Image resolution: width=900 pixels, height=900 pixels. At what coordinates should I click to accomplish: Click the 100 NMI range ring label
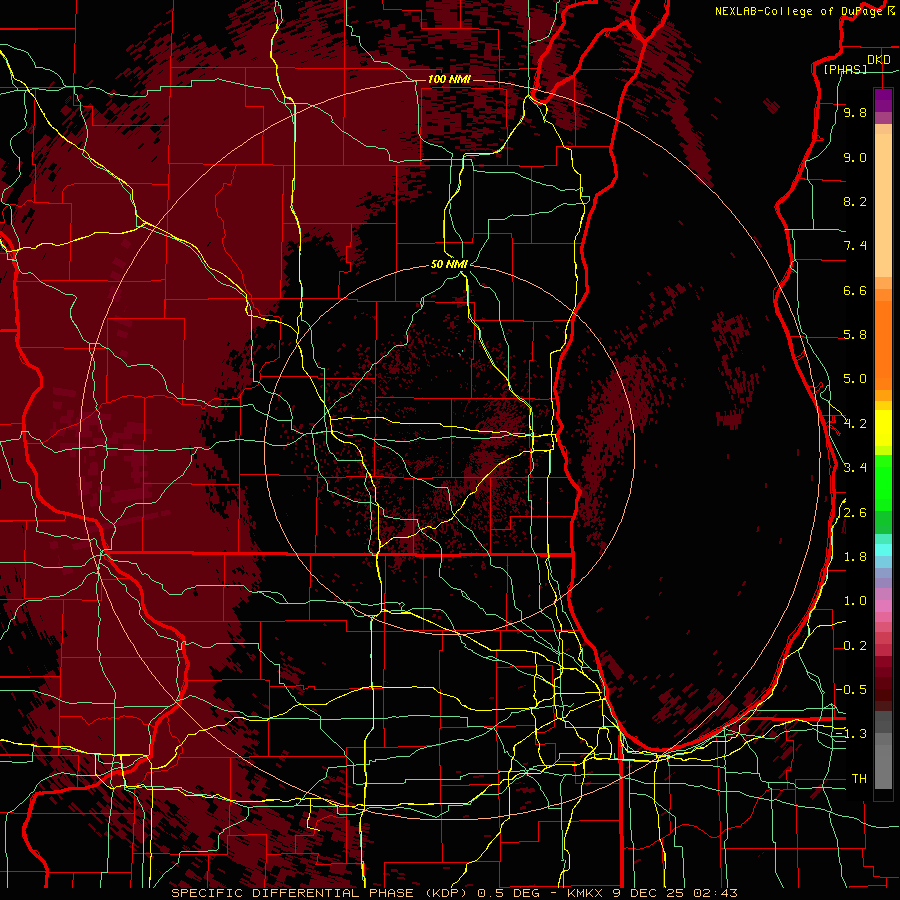(x=449, y=79)
